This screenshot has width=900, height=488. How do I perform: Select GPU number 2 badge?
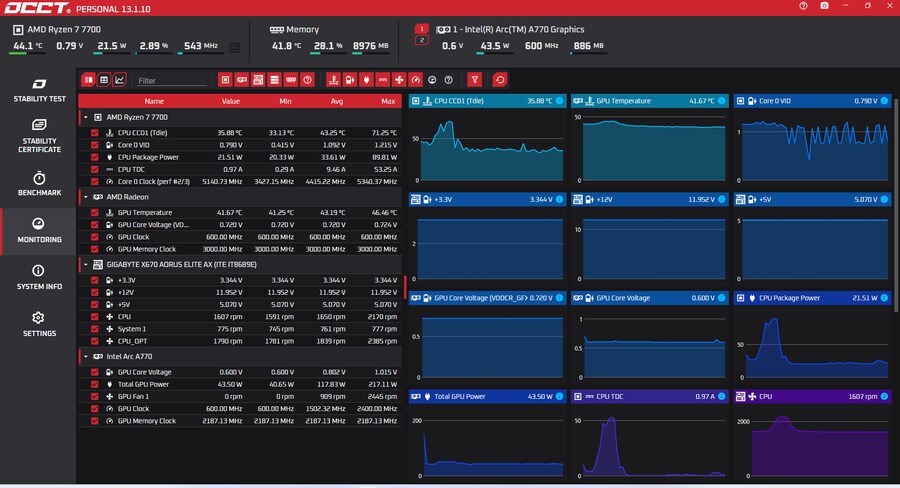coord(421,40)
